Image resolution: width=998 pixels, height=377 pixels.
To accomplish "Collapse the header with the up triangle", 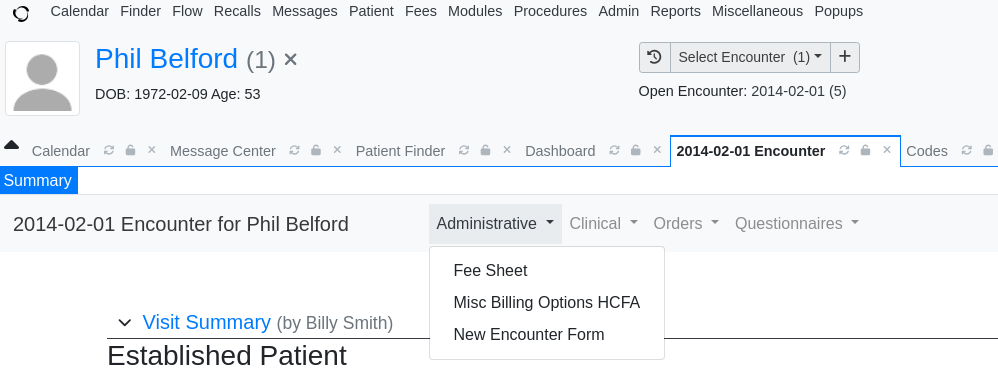I will coord(11,145).
